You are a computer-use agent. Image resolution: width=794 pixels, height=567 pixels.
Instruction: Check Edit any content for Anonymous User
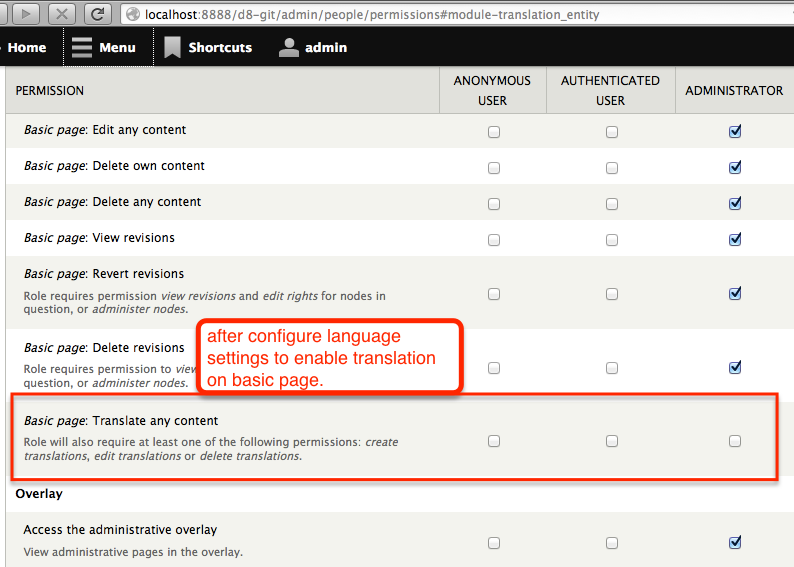point(494,132)
